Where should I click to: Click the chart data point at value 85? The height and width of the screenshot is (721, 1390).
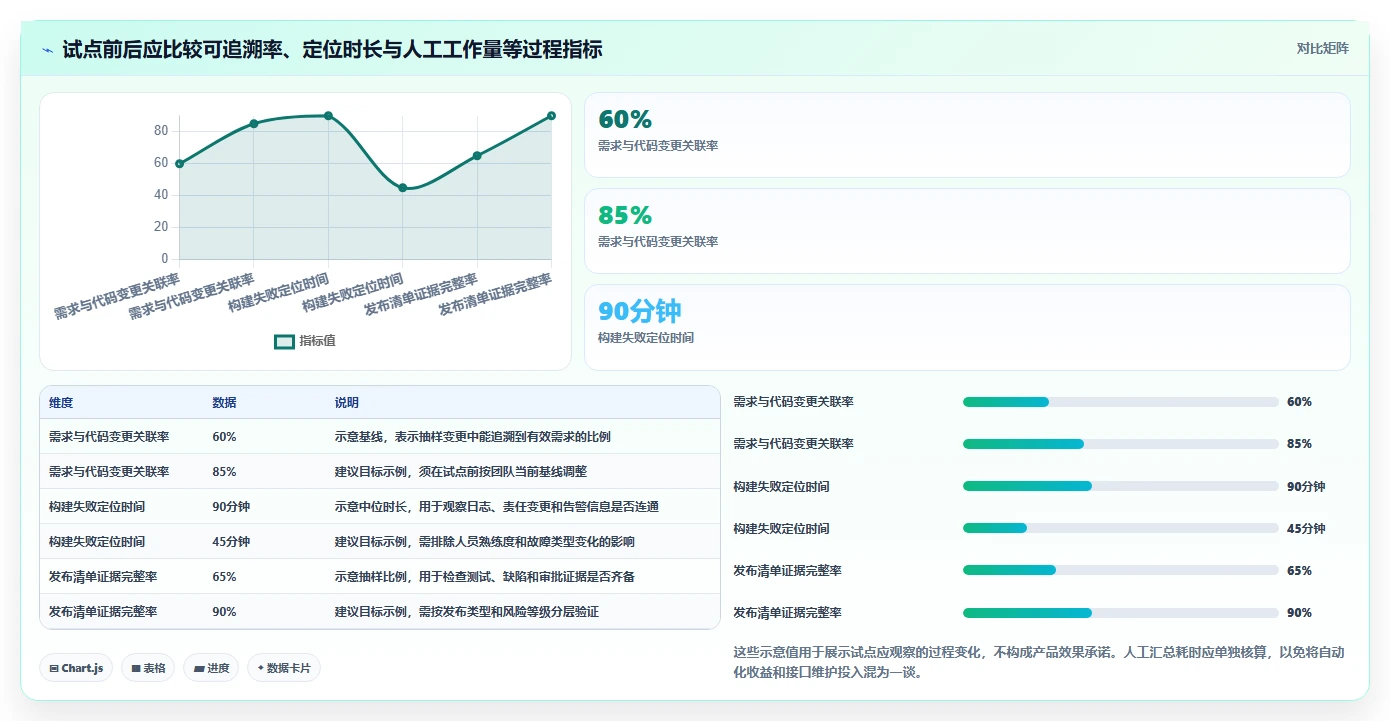[x=254, y=123]
